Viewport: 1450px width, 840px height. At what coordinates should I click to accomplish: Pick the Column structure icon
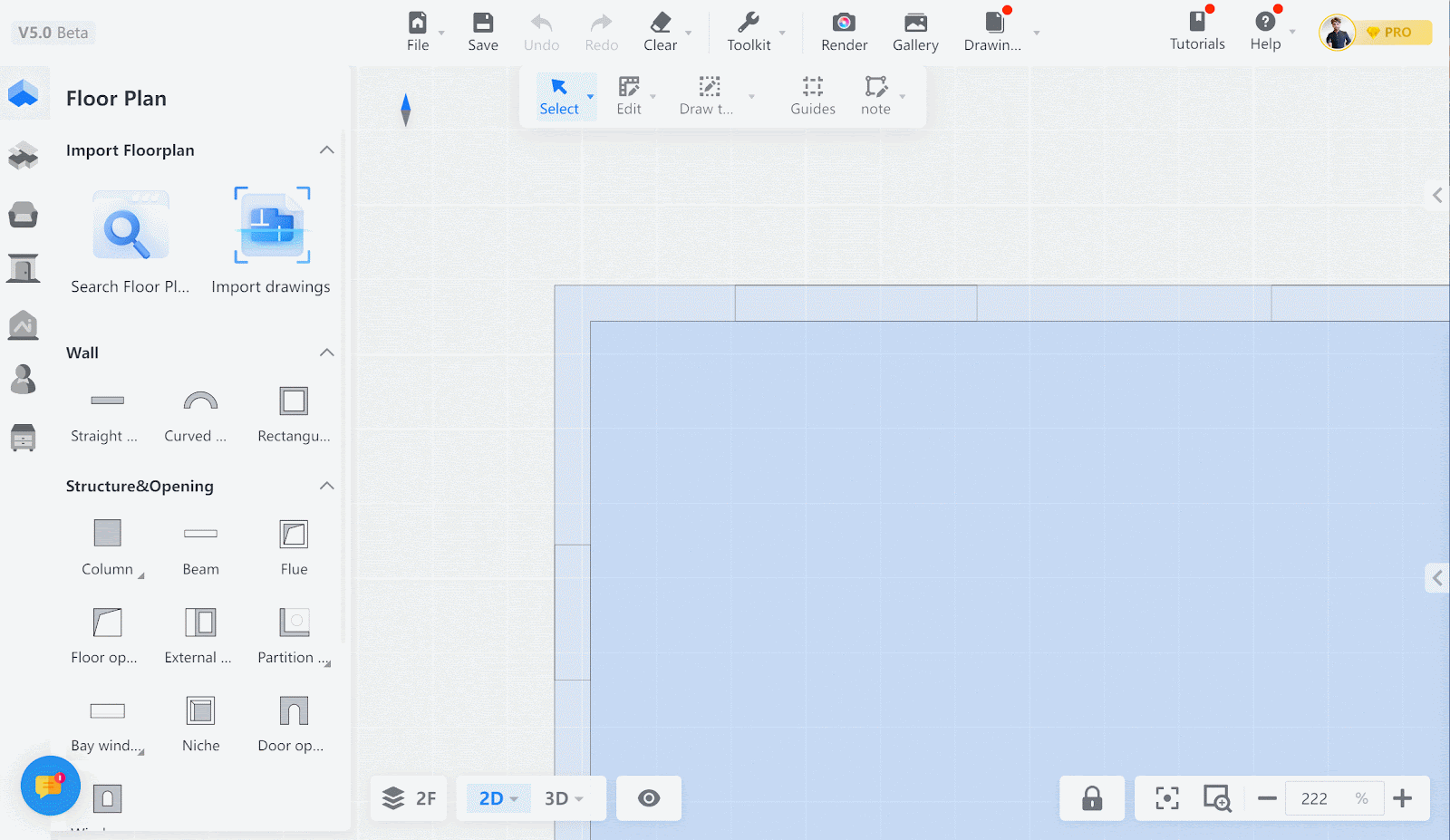click(x=107, y=534)
